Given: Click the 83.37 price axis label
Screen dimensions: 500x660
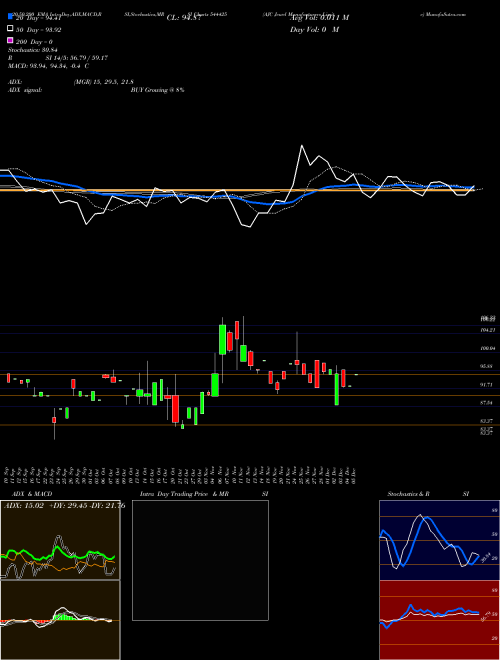Looking at the screenshot, I should pyautogui.click(x=487, y=421).
